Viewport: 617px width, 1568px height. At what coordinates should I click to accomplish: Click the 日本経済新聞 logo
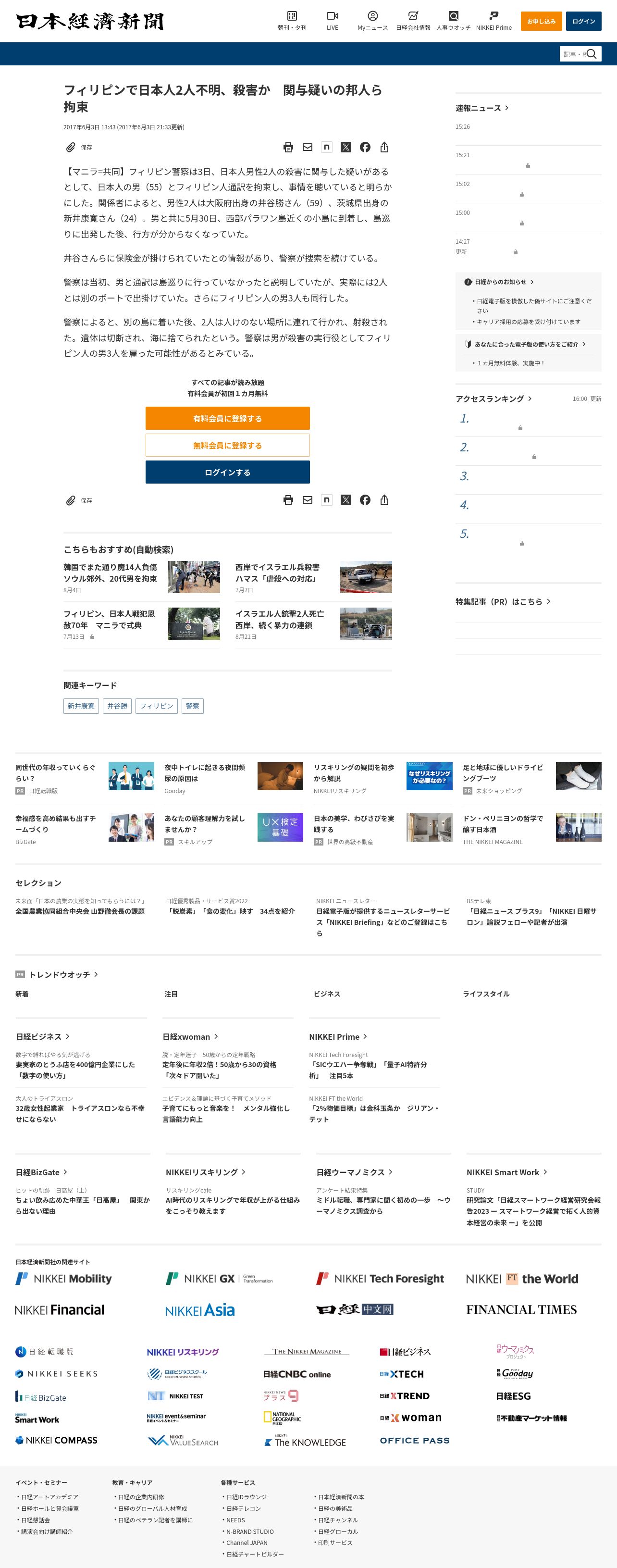coord(90,21)
